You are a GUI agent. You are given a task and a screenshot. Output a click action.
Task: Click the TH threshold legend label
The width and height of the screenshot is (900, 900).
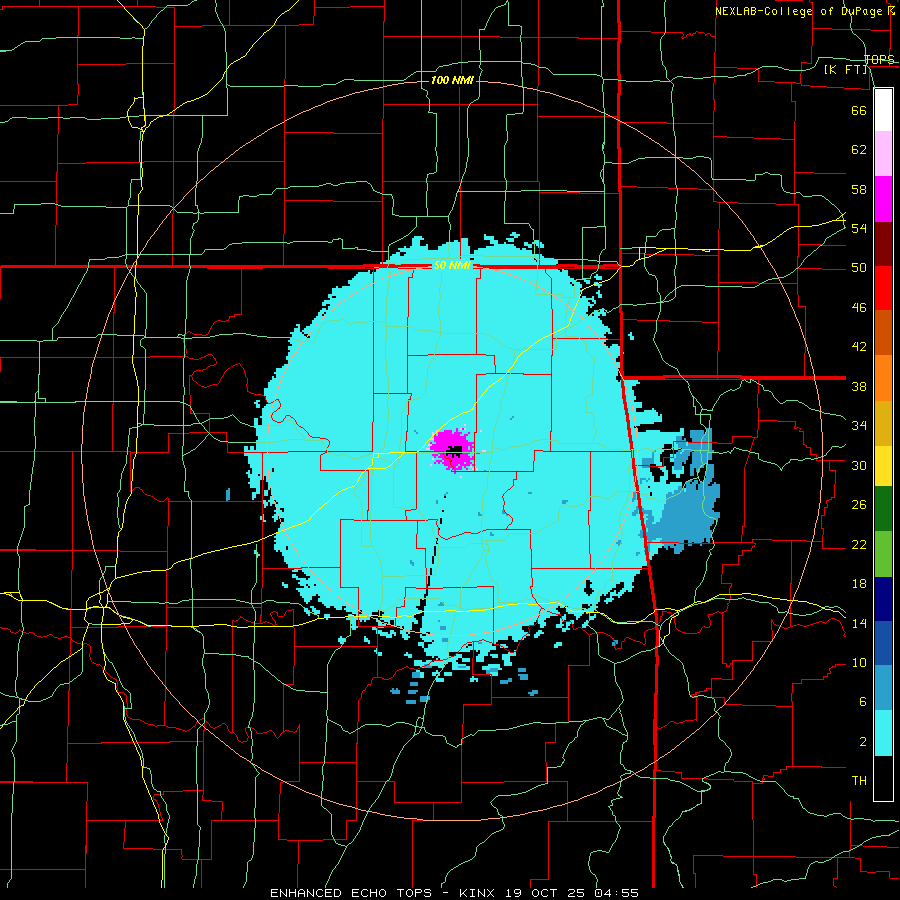tap(859, 781)
